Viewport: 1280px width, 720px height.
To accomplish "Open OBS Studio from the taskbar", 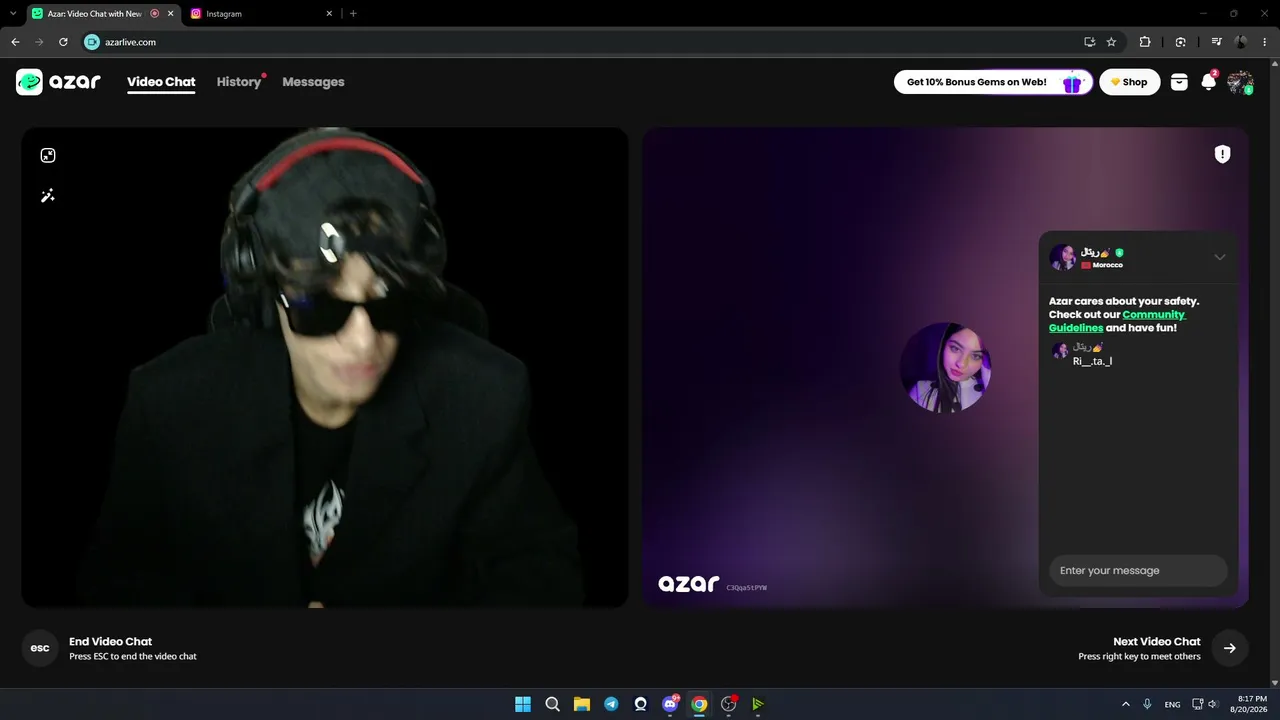I will click(729, 704).
